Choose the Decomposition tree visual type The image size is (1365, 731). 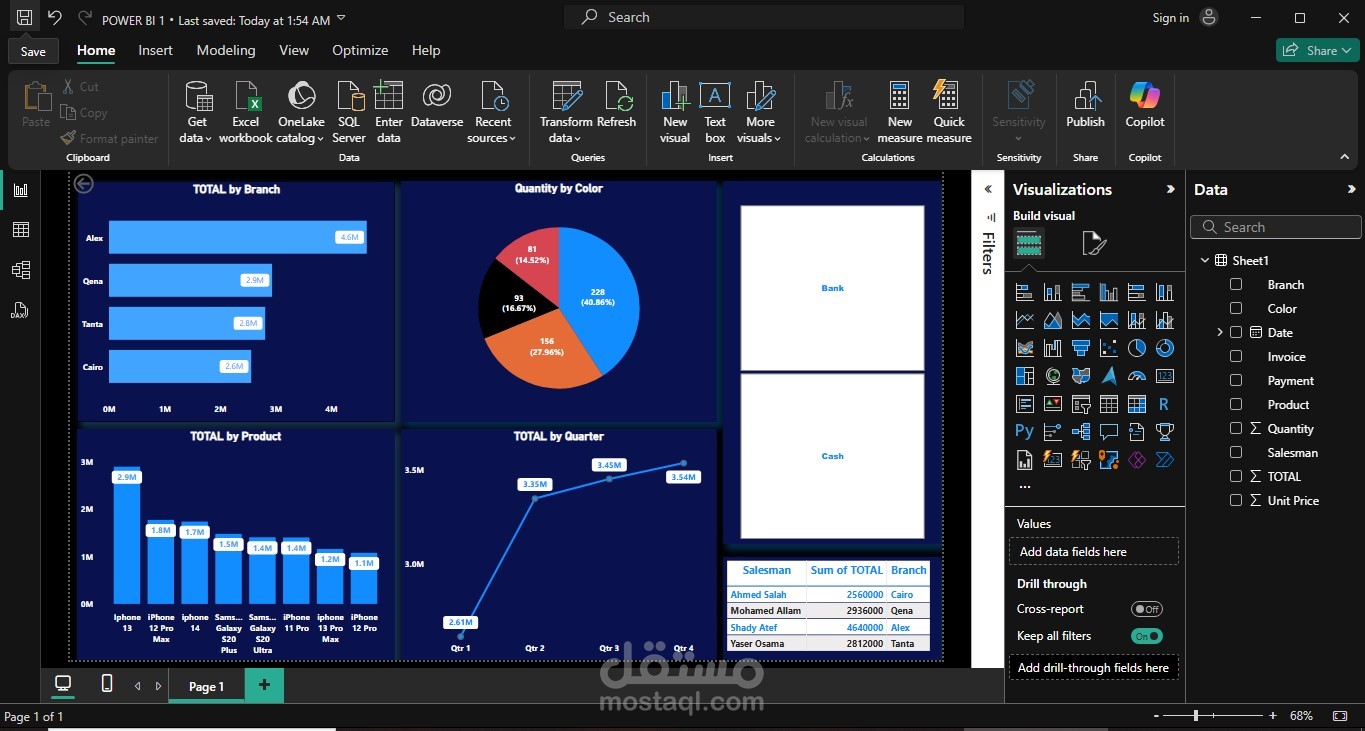click(1081, 432)
